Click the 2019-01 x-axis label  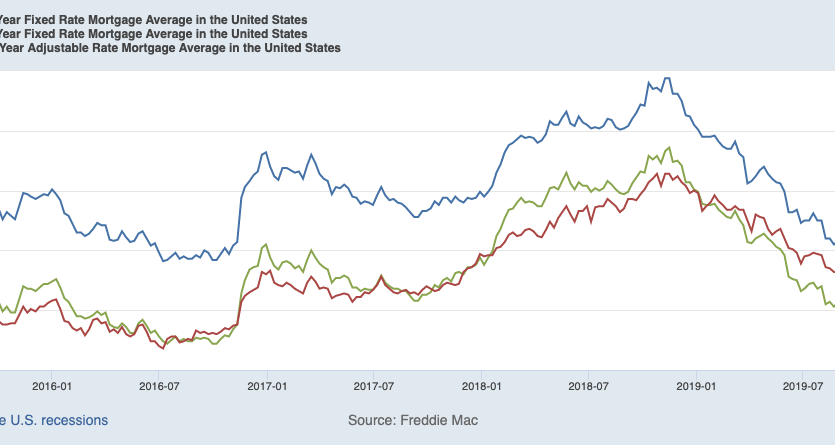click(x=696, y=385)
